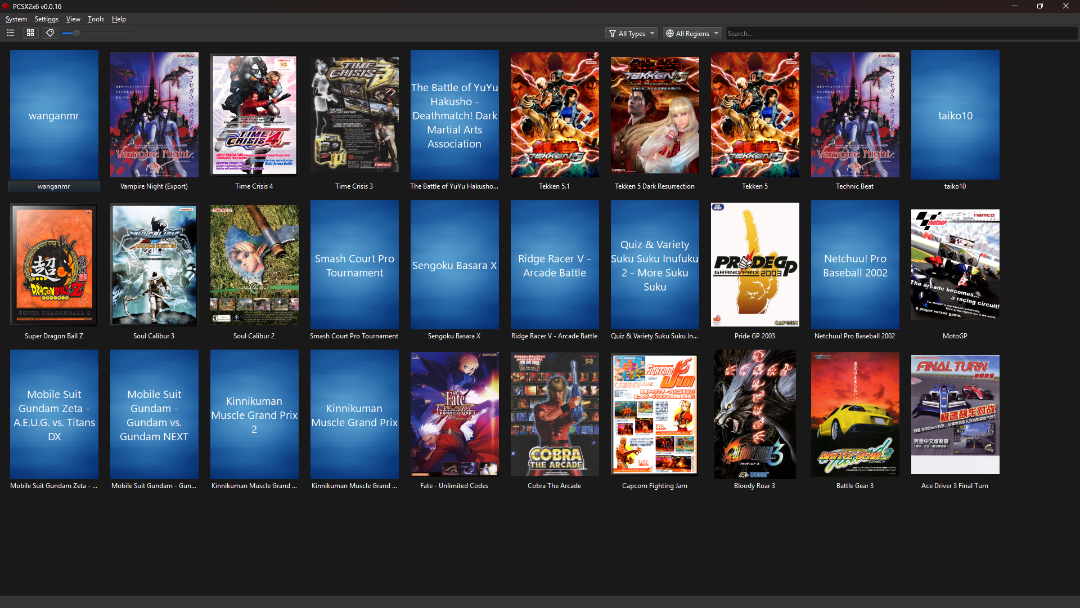The width and height of the screenshot is (1080, 608).
Task: Select the Soul Calibur 3 cover
Action: tap(154, 265)
